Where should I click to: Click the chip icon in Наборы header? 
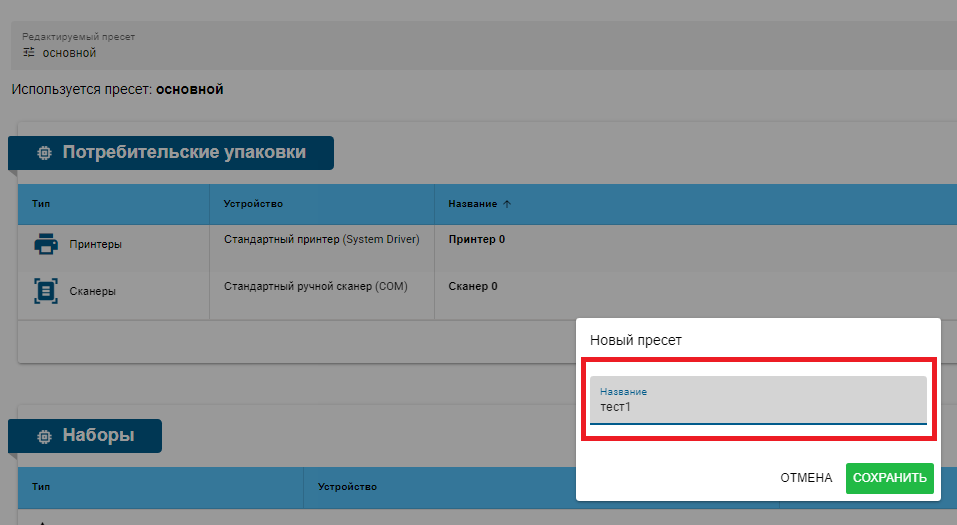coord(43,436)
